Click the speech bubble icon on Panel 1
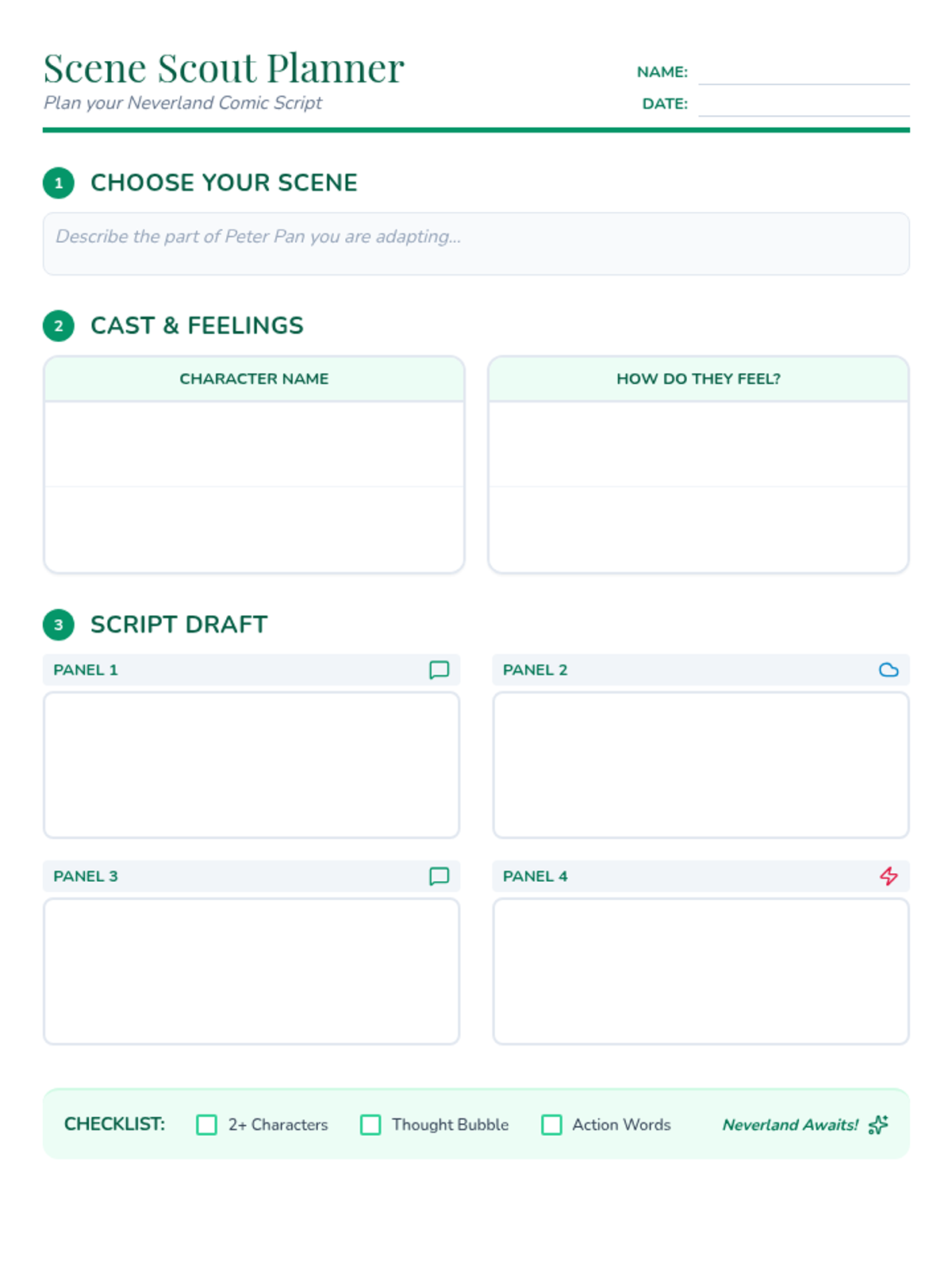 pos(439,670)
